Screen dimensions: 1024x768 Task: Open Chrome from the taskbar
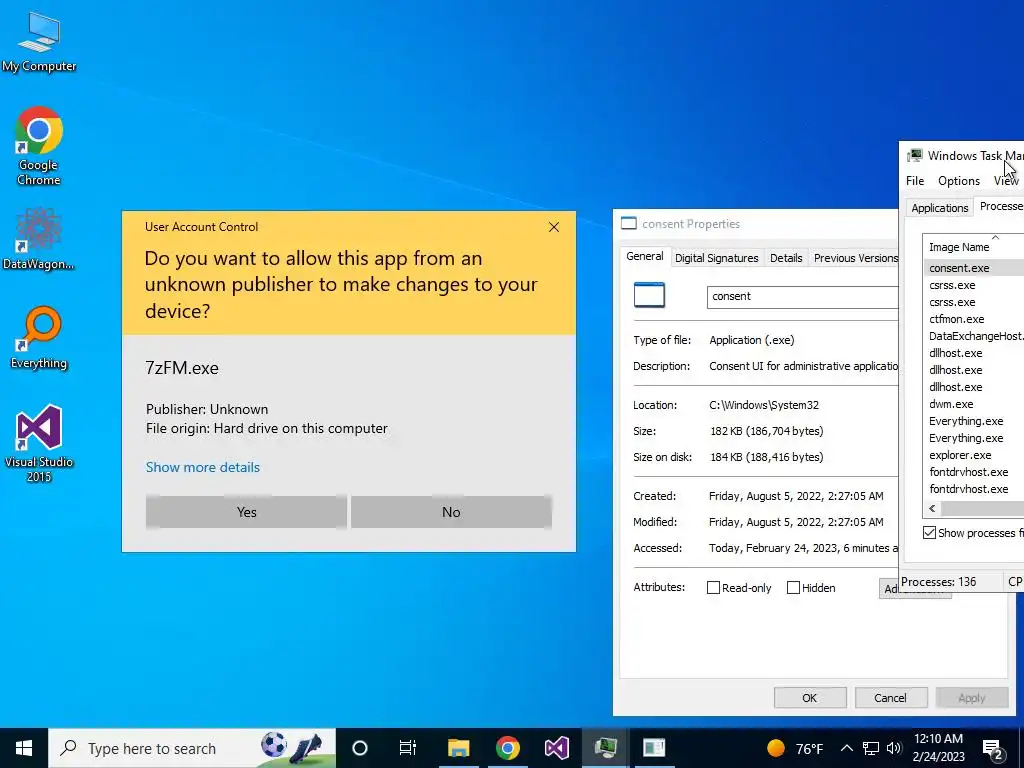click(x=507, y=748)
